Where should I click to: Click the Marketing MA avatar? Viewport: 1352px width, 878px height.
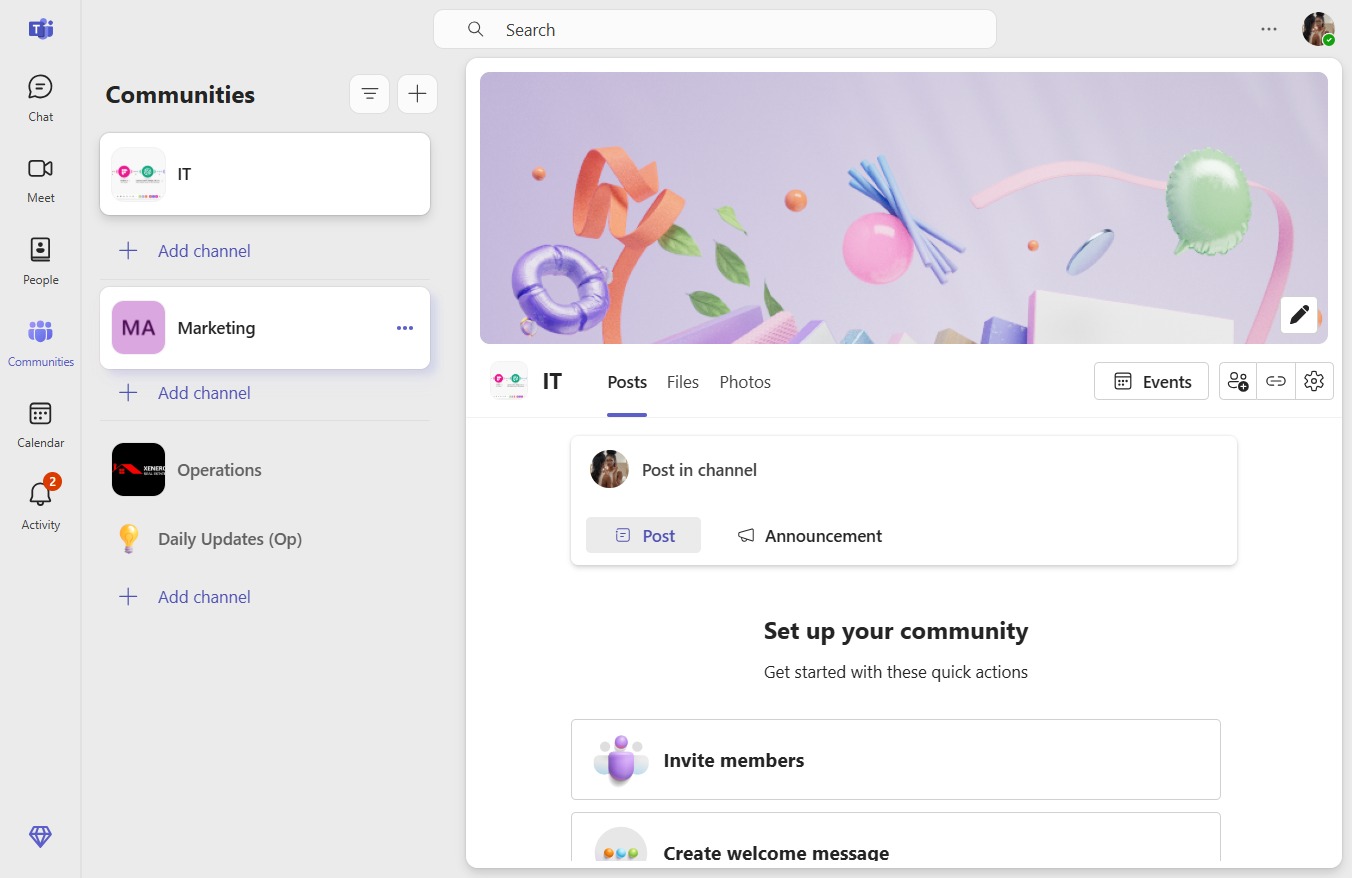pos(138,328)
